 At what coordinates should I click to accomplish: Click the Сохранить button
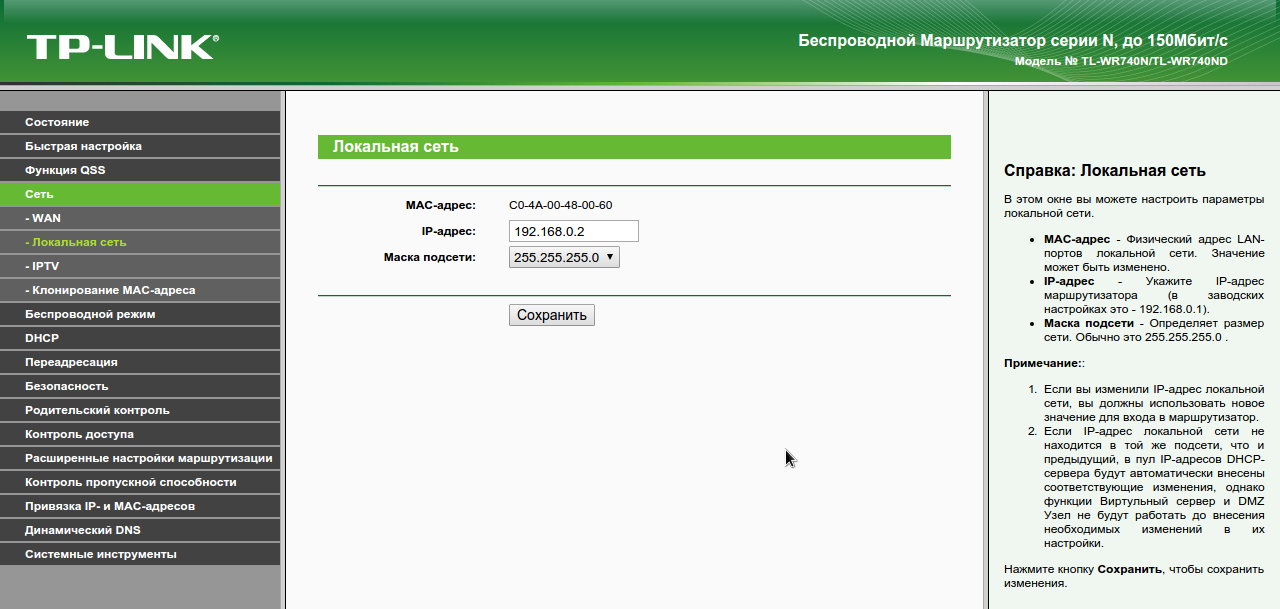pos(552,315)
